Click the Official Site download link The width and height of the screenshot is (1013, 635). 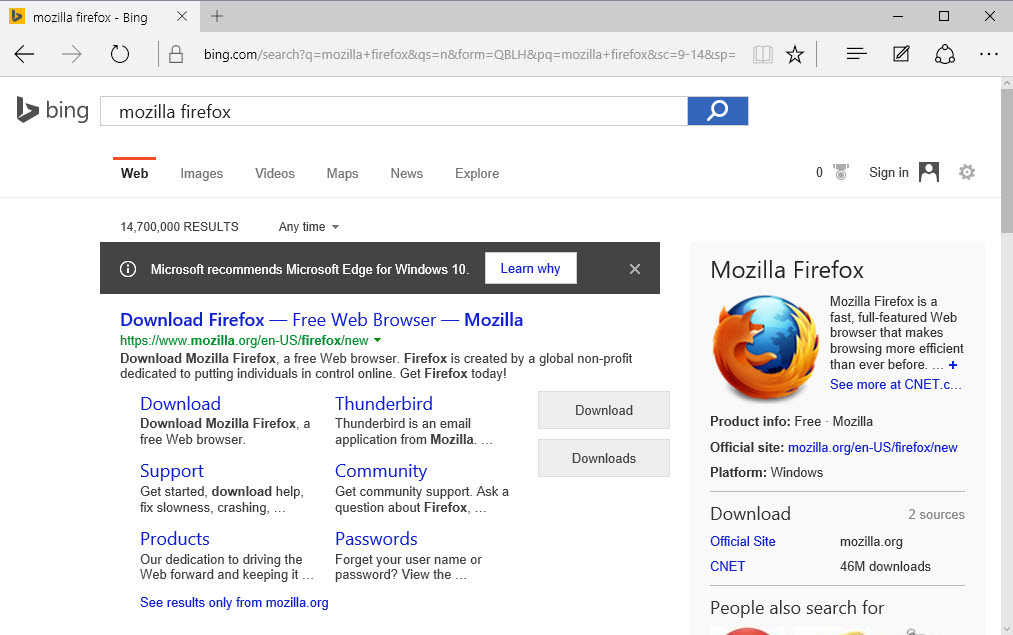(x=743, y=541)
